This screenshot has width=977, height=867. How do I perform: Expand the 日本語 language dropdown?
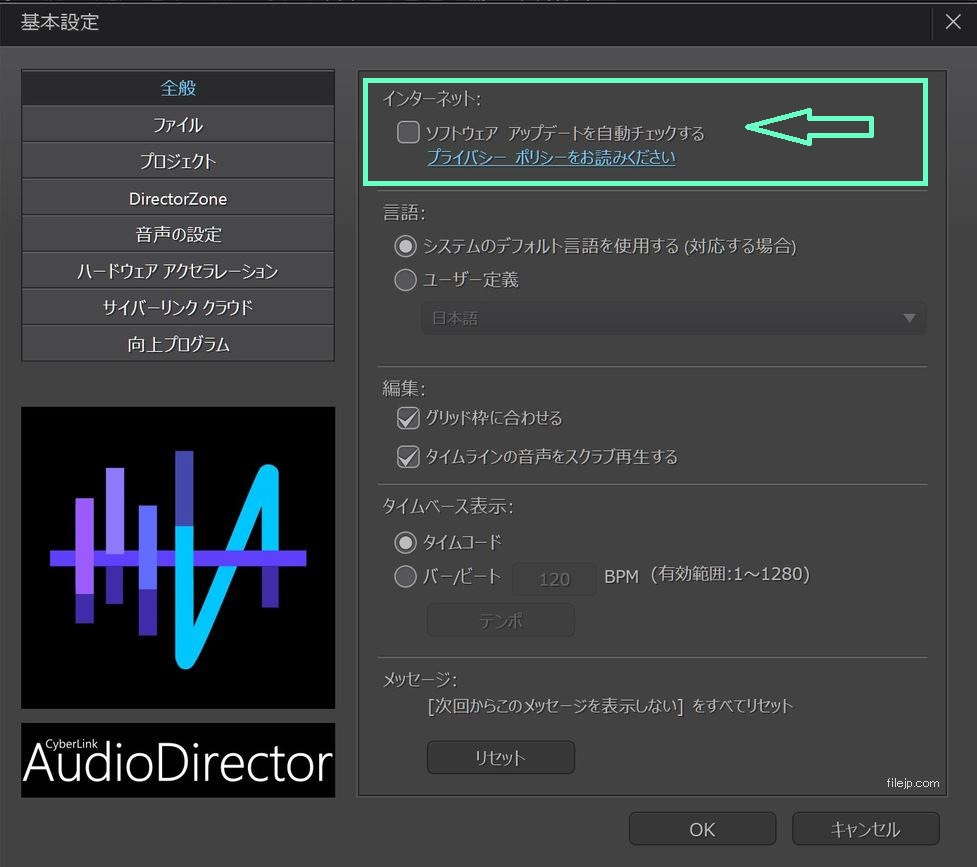coord(674,319)
